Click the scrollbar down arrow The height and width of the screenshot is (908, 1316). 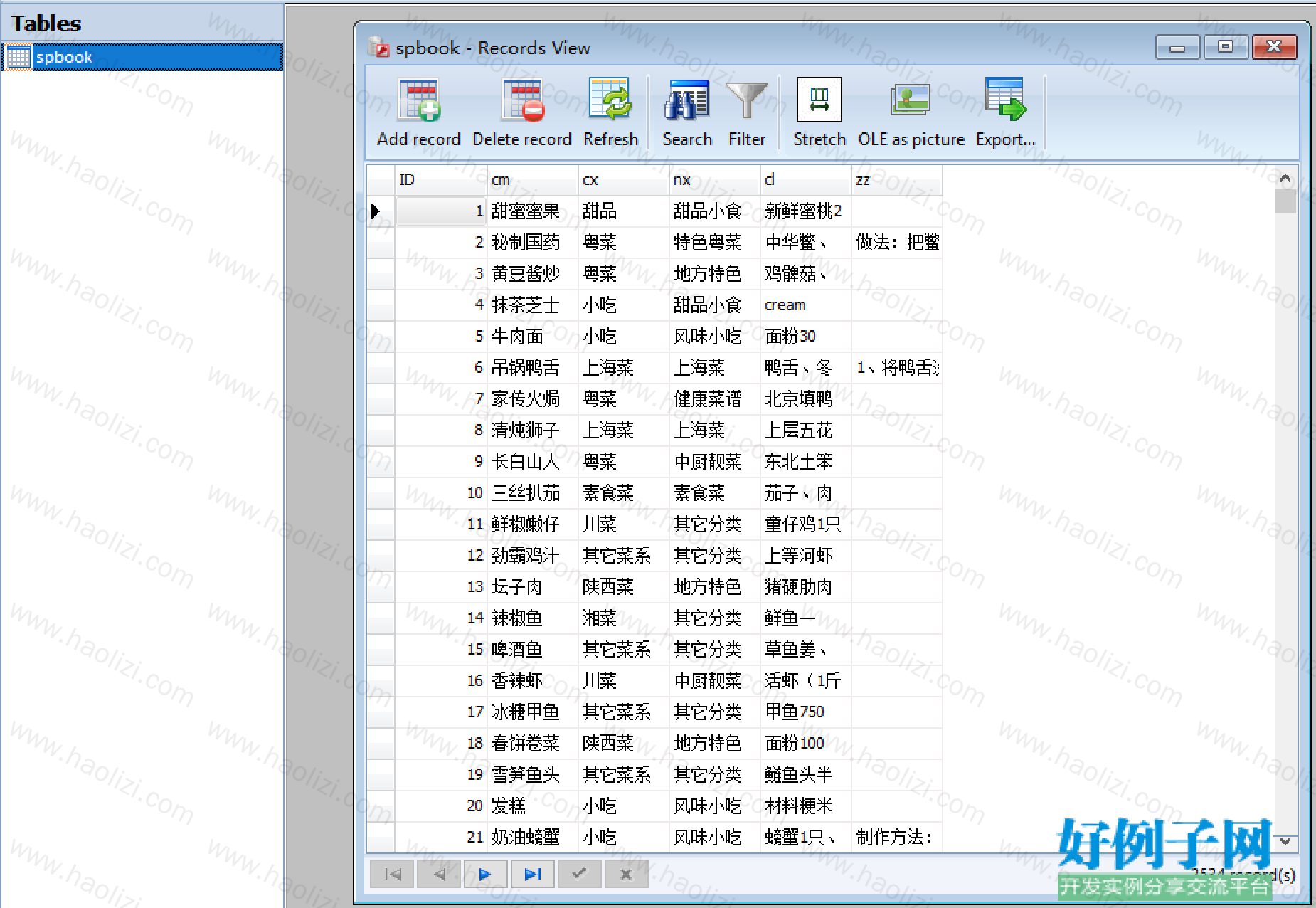point(1285,841)
